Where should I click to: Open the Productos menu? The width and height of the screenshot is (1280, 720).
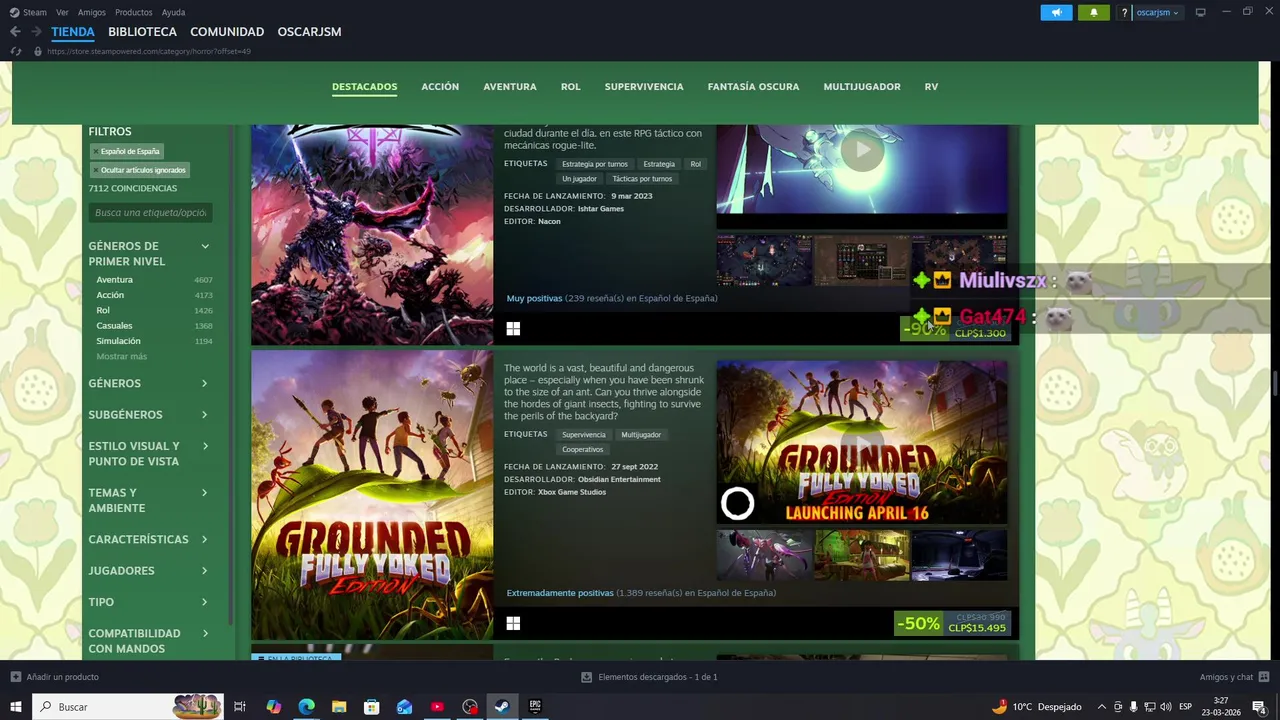tap(134, 12)
